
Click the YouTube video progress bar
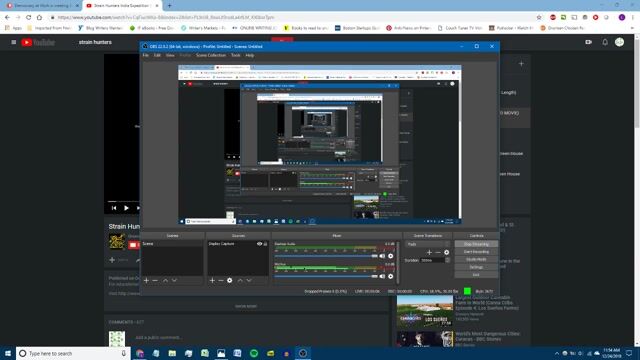(124, 201)
